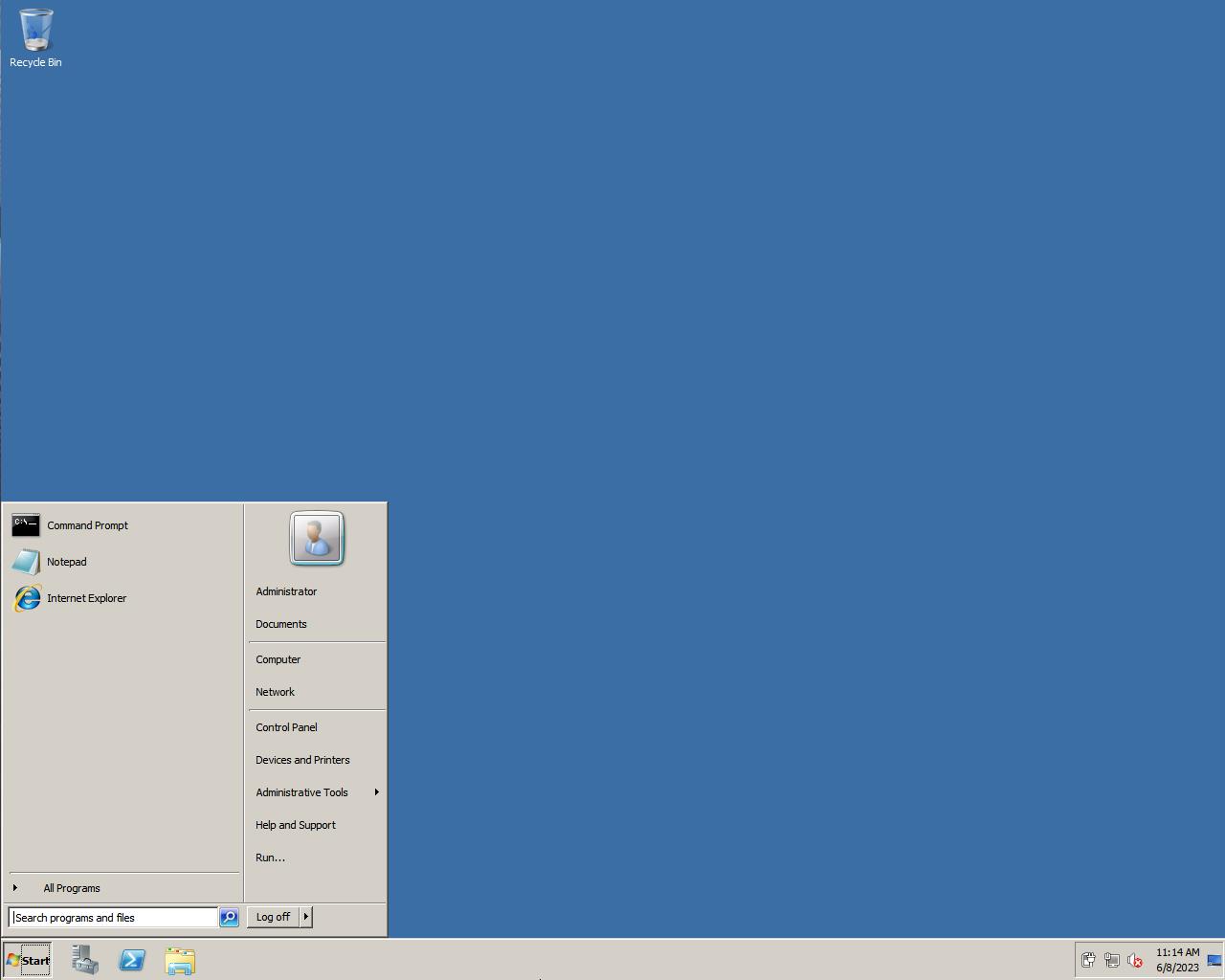The height and width of the screenshot is (980, 1225).
Task: Open Windows Explorer from the taskbar
Action: (x=180, y=960)
